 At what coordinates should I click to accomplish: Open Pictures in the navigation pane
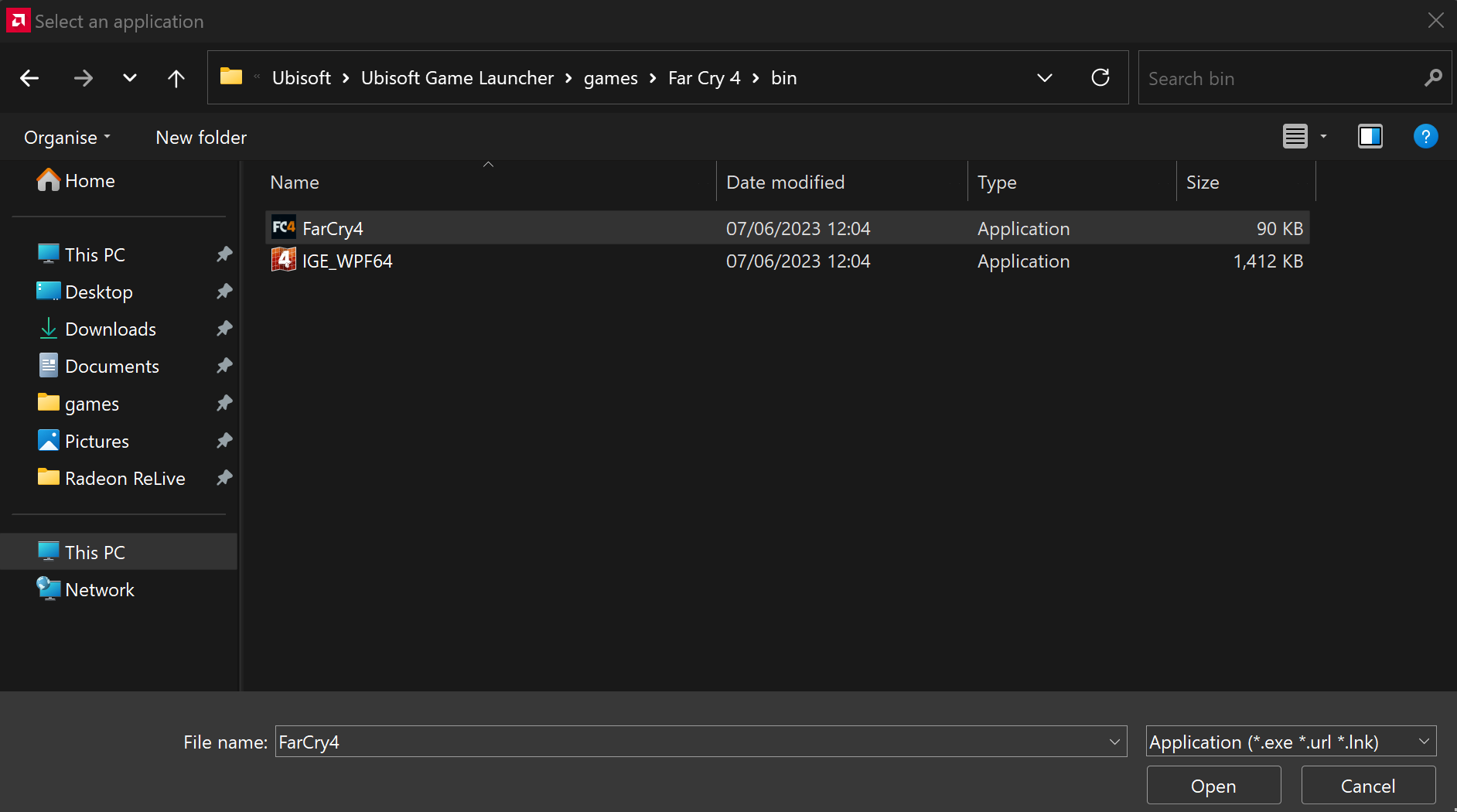pyautogui.click(x=83, y=441)
